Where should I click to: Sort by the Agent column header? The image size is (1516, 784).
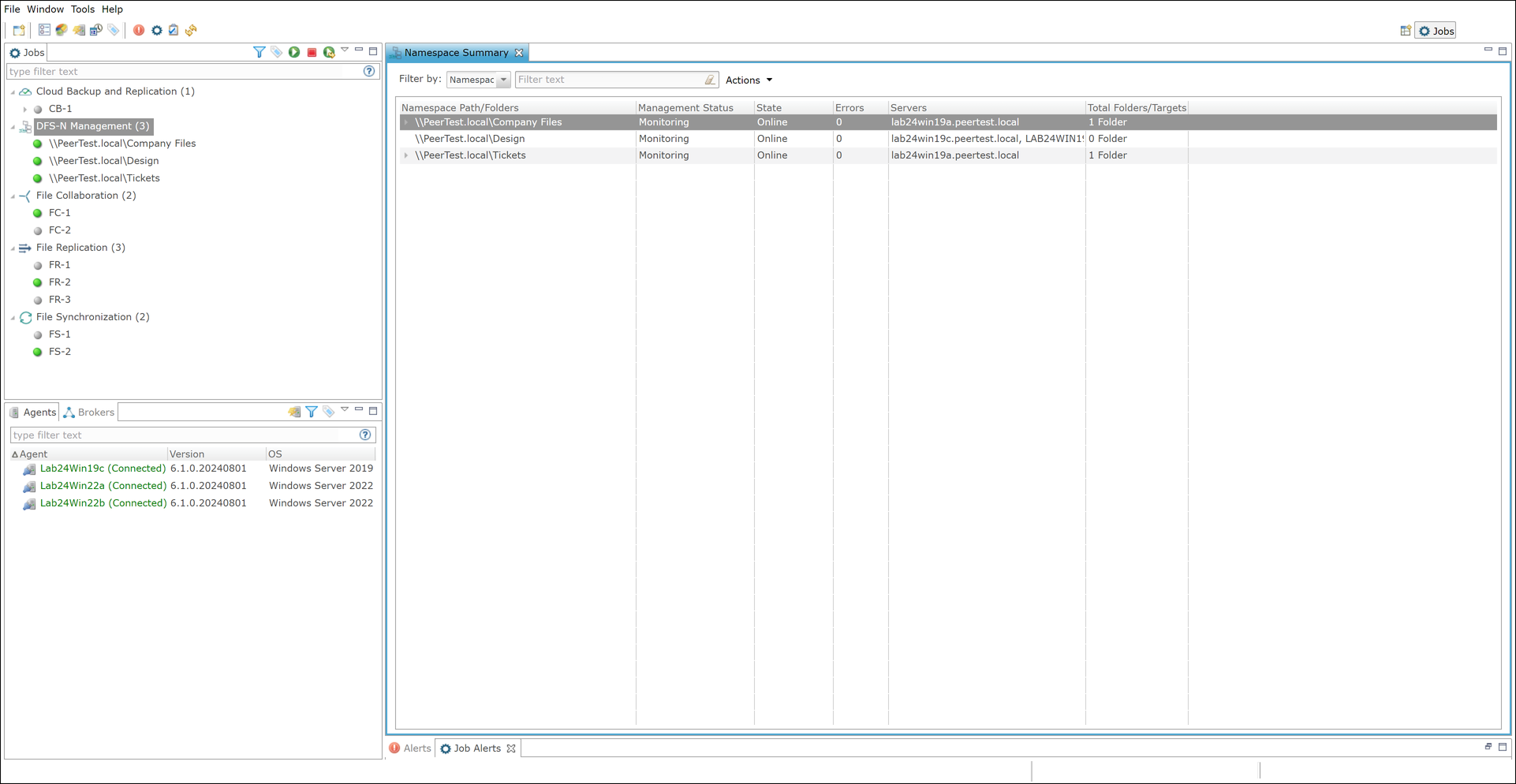point(88,454)
